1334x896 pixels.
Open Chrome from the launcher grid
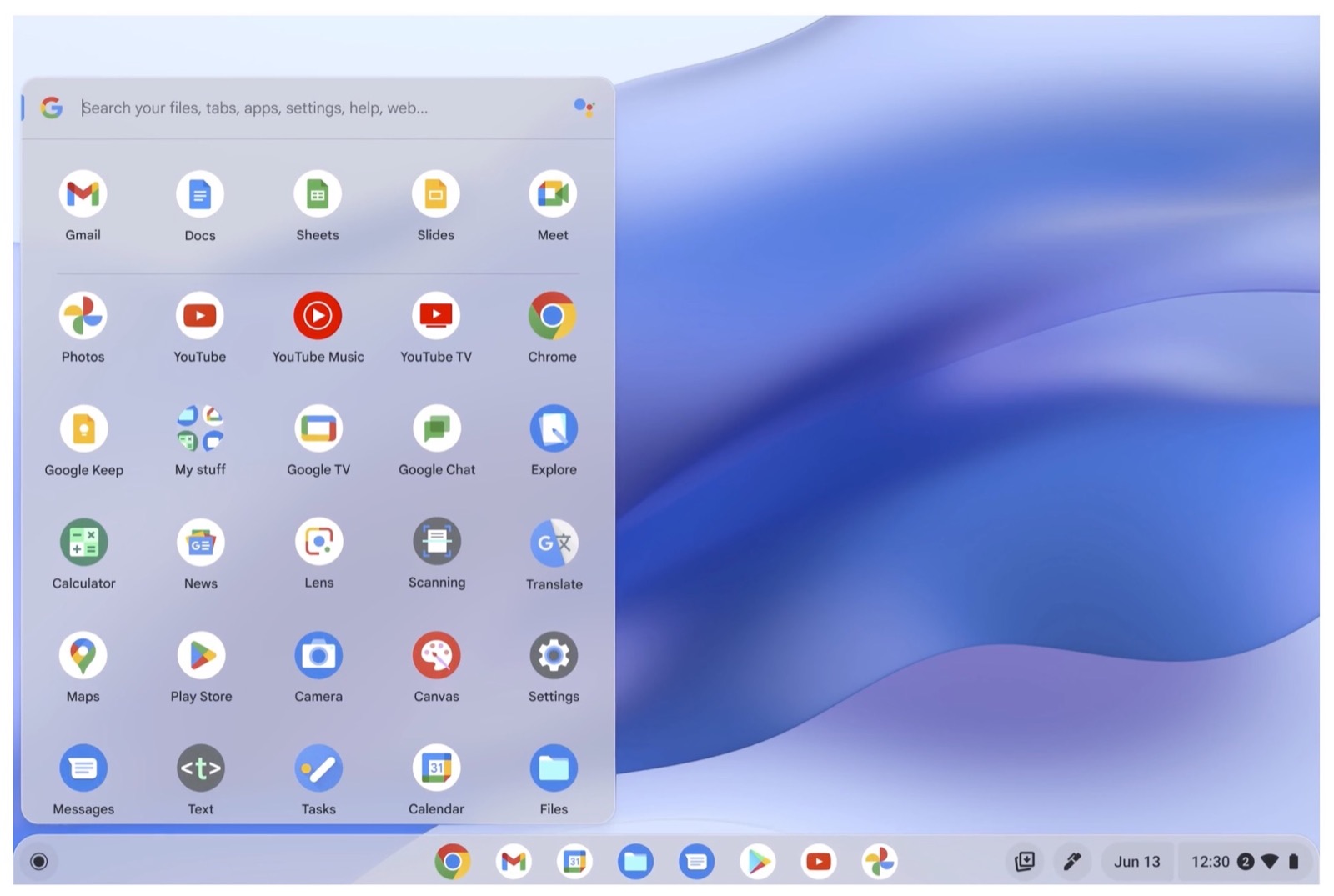coord(552,316)
